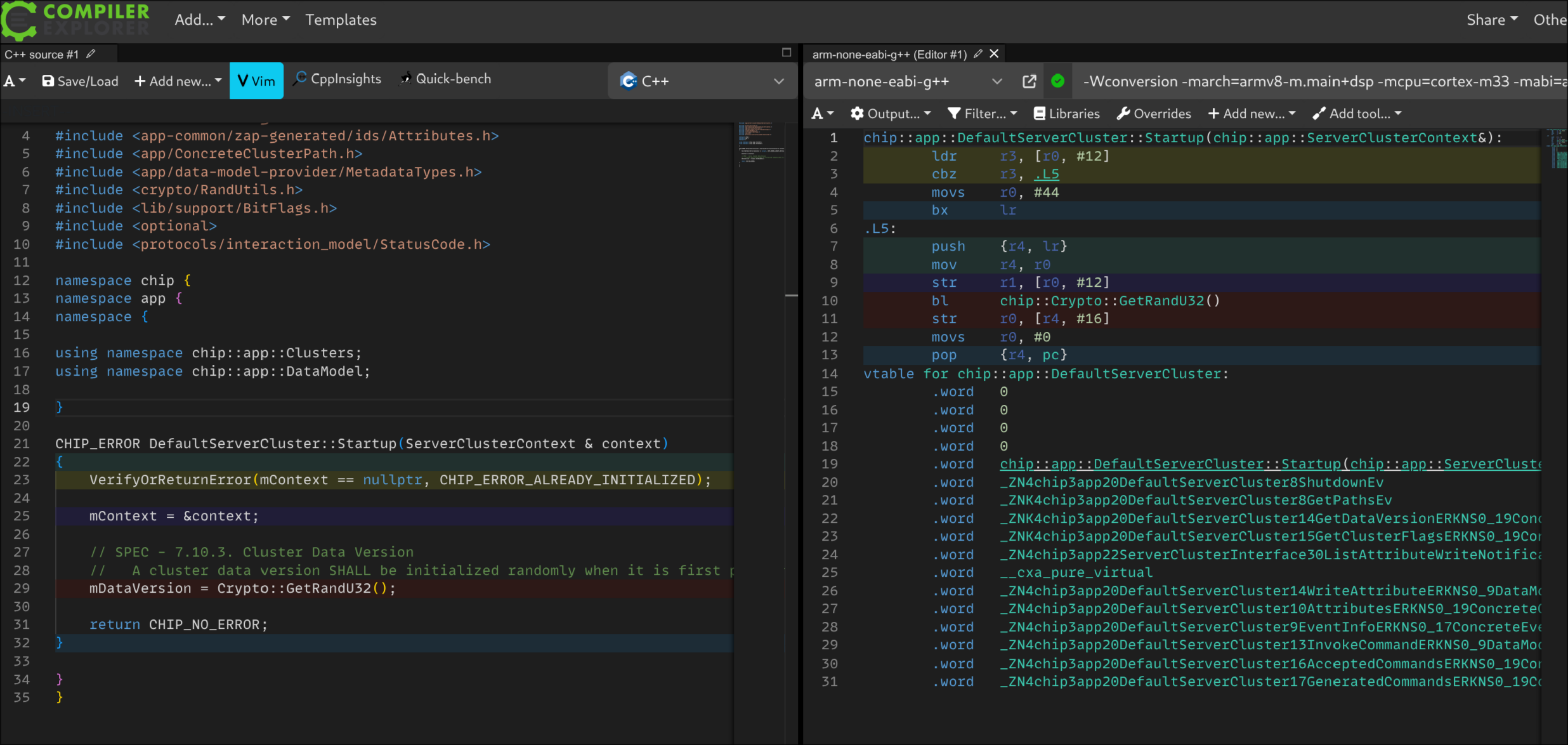This screenshot has width=1568, height=745.
Task: Click Save/Load button
Action: [80, 81]
